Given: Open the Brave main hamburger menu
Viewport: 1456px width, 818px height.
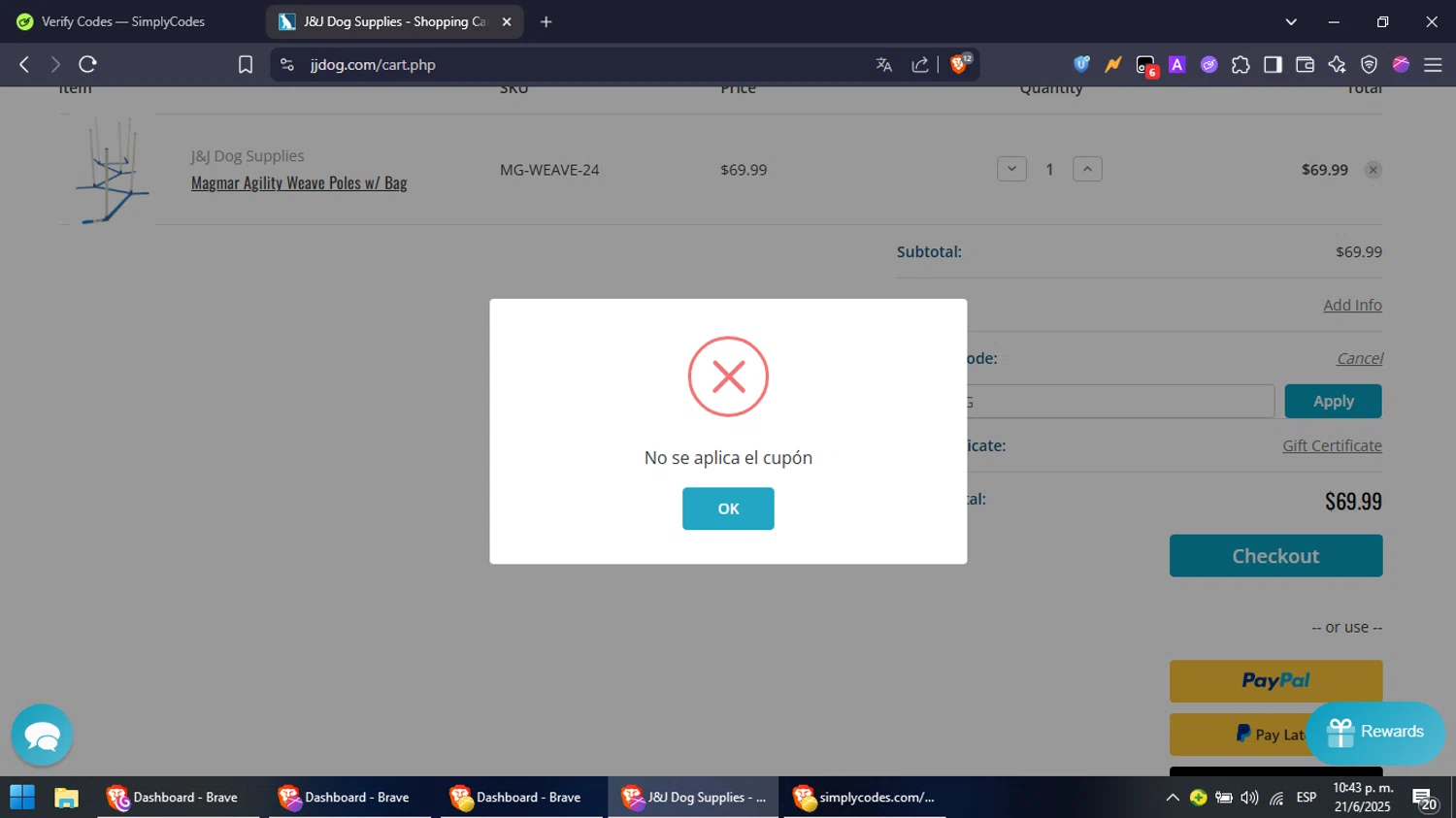Looking at the screenshot, I should point(1433,64).
